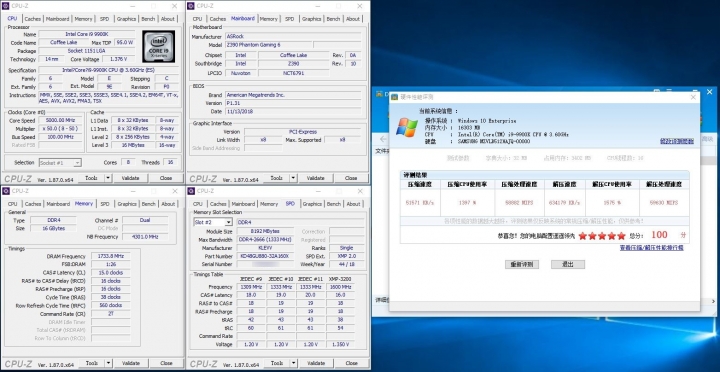Open the About tab in the Memory window
This screenshot has height=372, width=720.
click(168, 204)
